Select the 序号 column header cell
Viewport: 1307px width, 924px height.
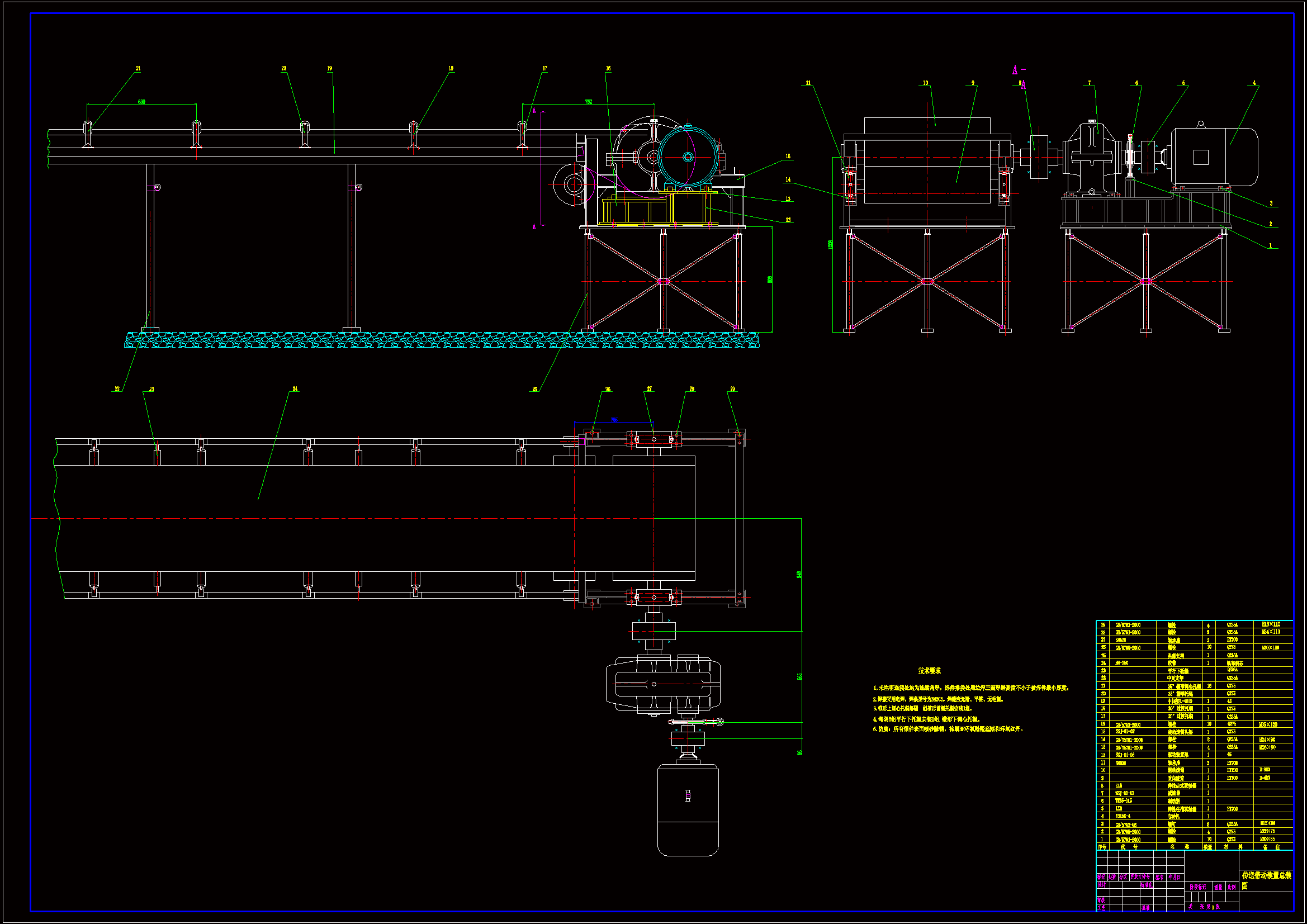click(1102, 847)
